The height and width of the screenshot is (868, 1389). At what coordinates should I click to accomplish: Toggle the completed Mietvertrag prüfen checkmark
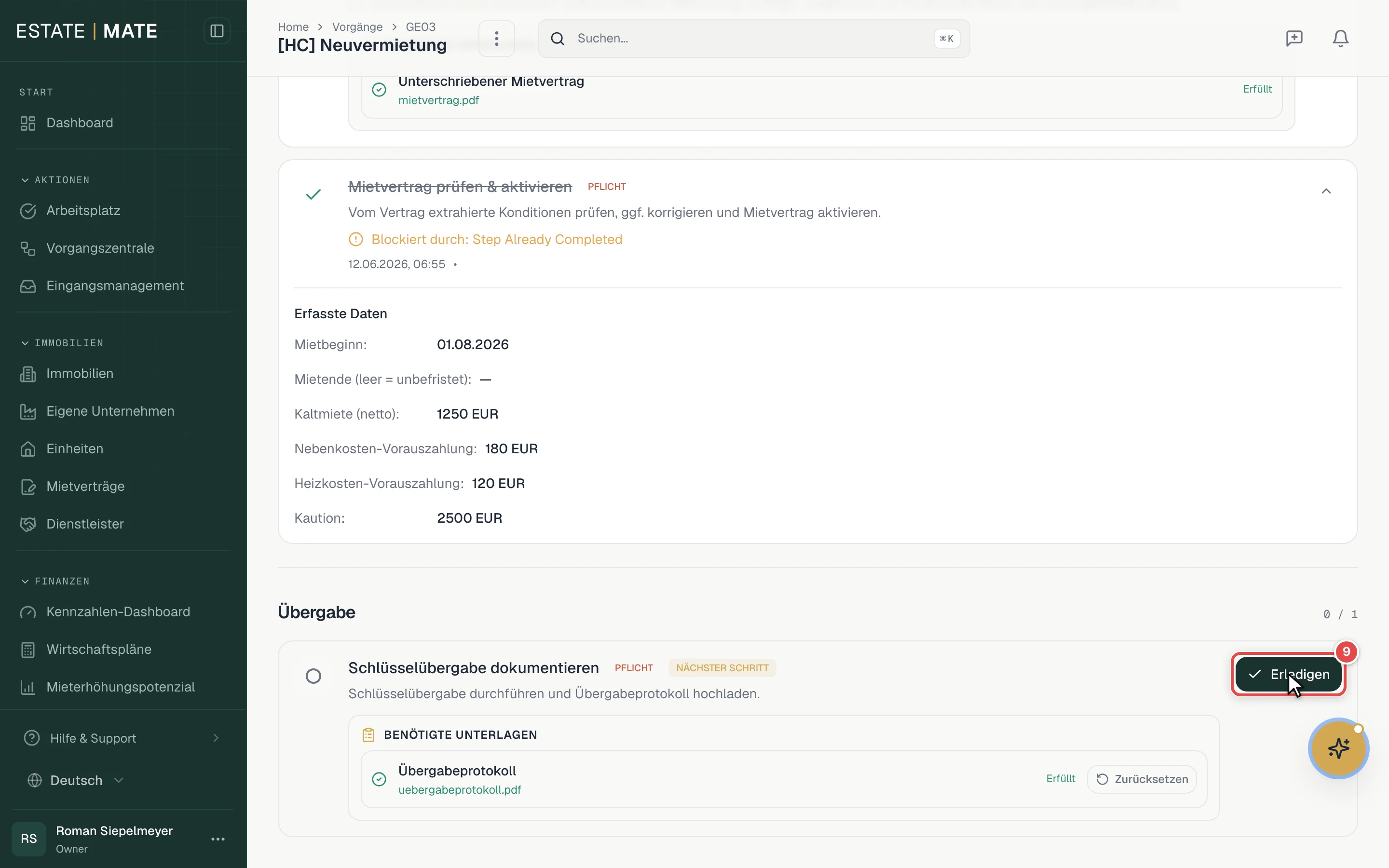[313, 195]
